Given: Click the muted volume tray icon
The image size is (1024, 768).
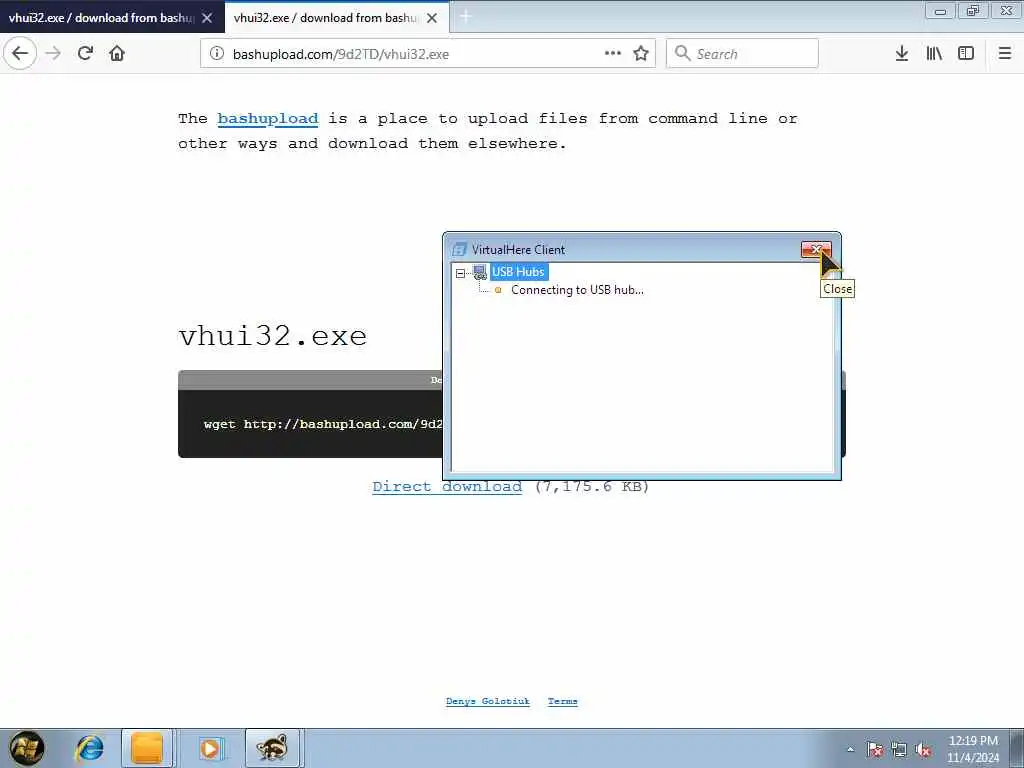Looking at the screenshot, I should [923, 750].
